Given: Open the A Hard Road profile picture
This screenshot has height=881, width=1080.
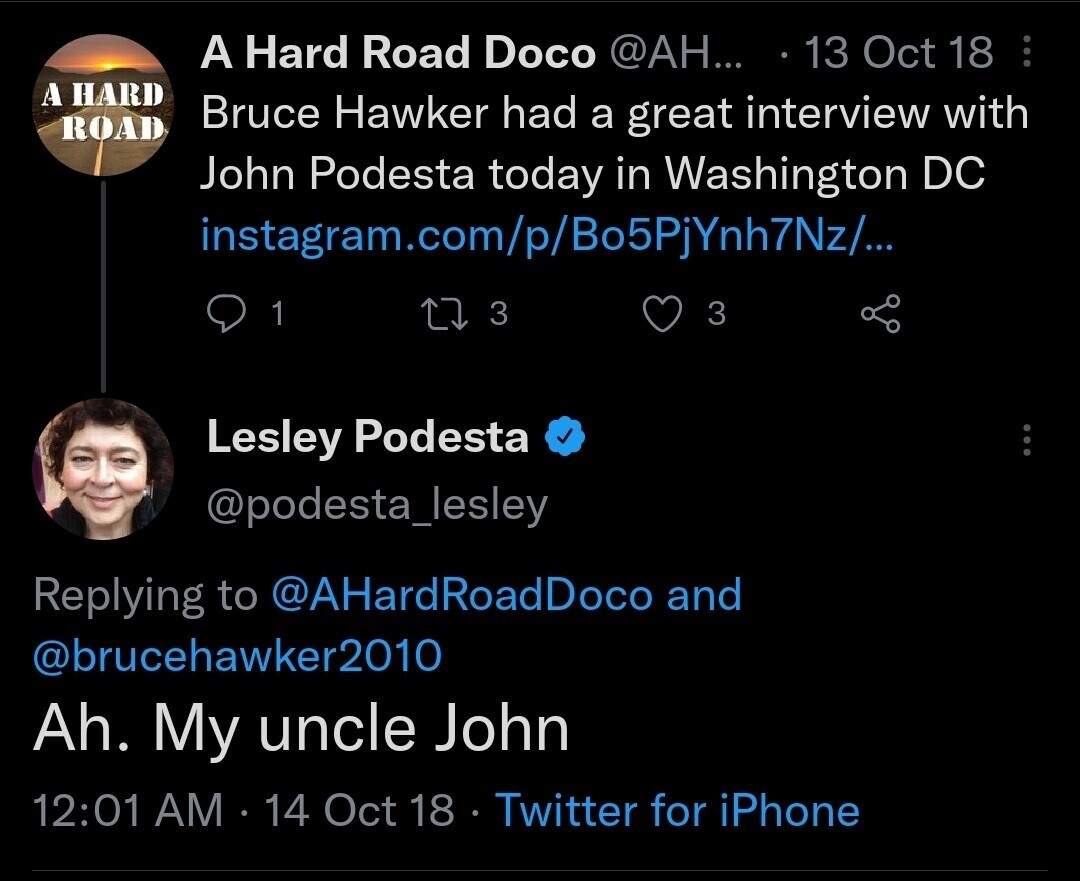Looking at the screenshot, I should (102, 106).
